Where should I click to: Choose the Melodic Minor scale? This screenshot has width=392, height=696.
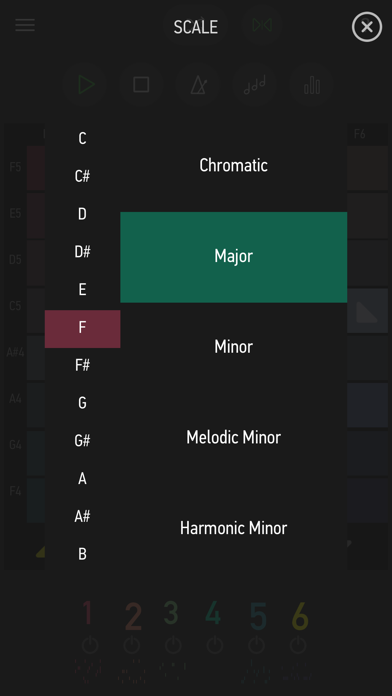(x=234, y=438)
